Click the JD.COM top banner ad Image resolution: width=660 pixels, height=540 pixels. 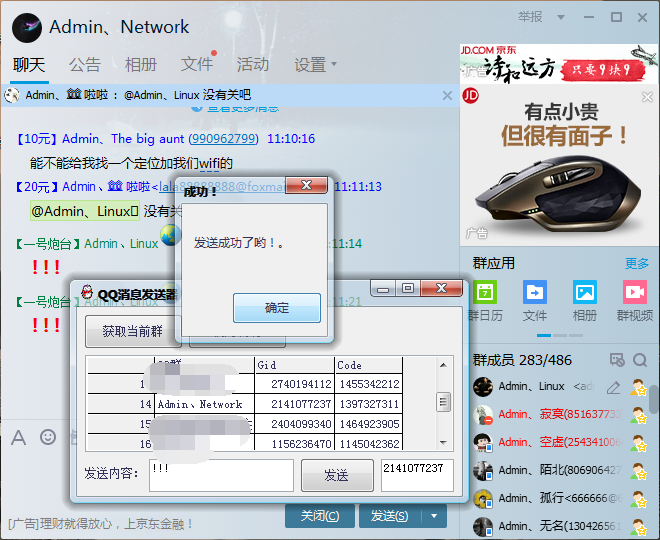pos(559,64)
